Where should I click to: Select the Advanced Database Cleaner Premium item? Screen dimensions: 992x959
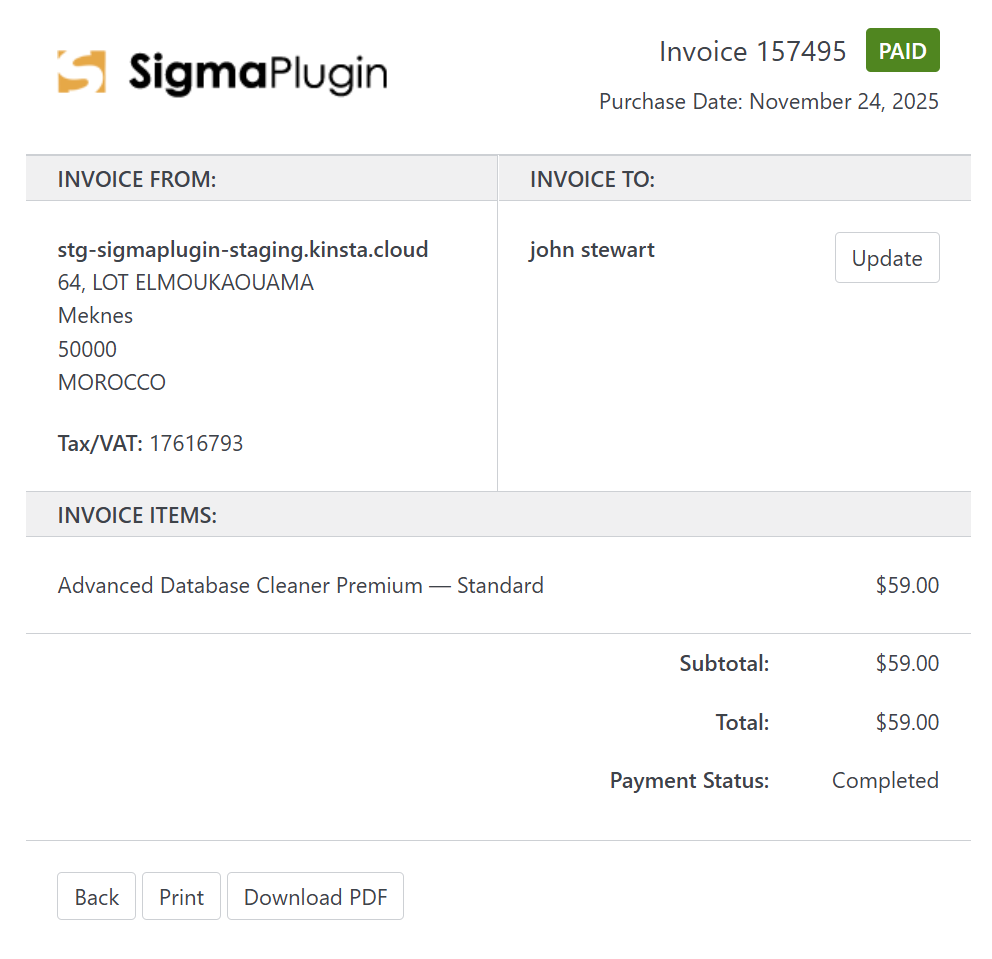[301, 585]
